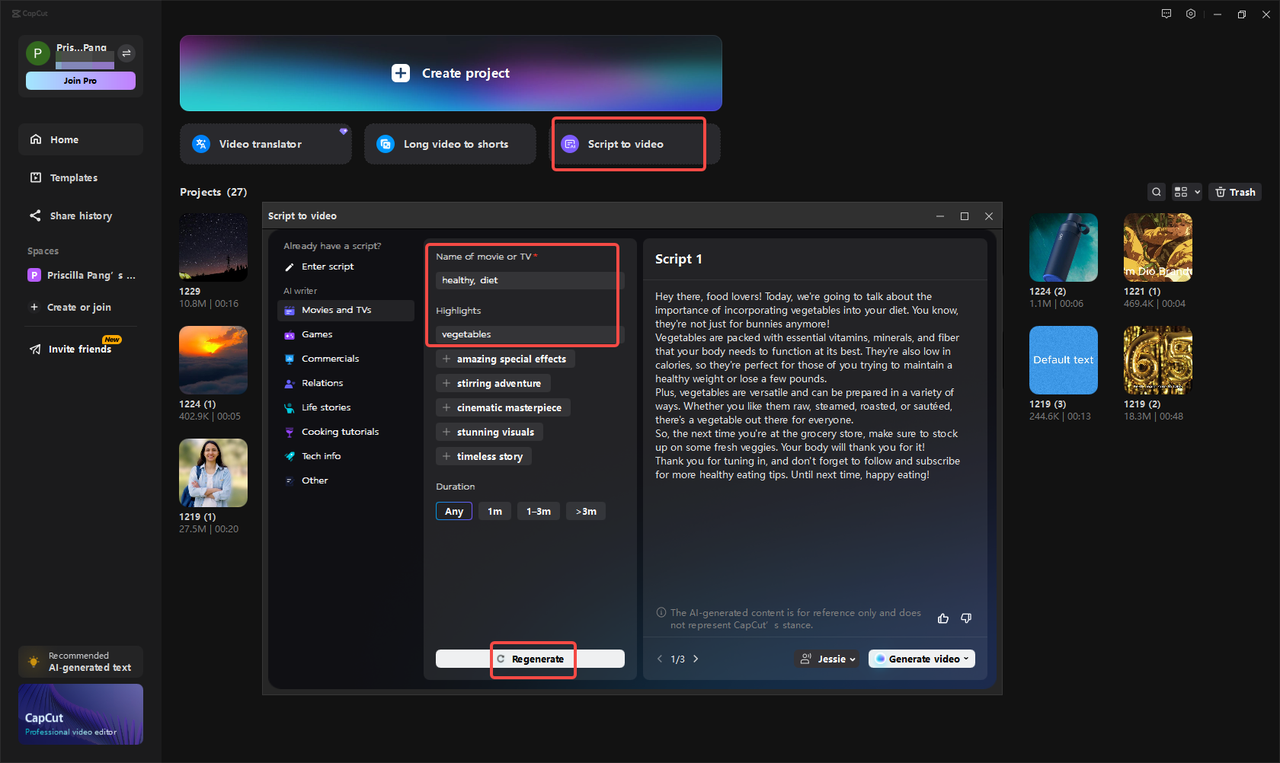Select Games AI writer category
1280x763 pixels.
pos(346,335)
